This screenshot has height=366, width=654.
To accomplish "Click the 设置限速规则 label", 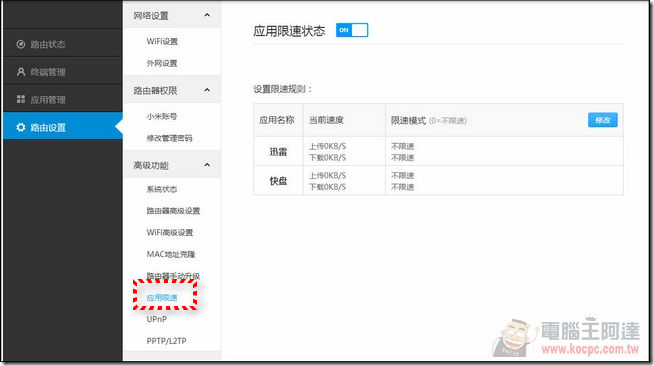I will (283, 89).
